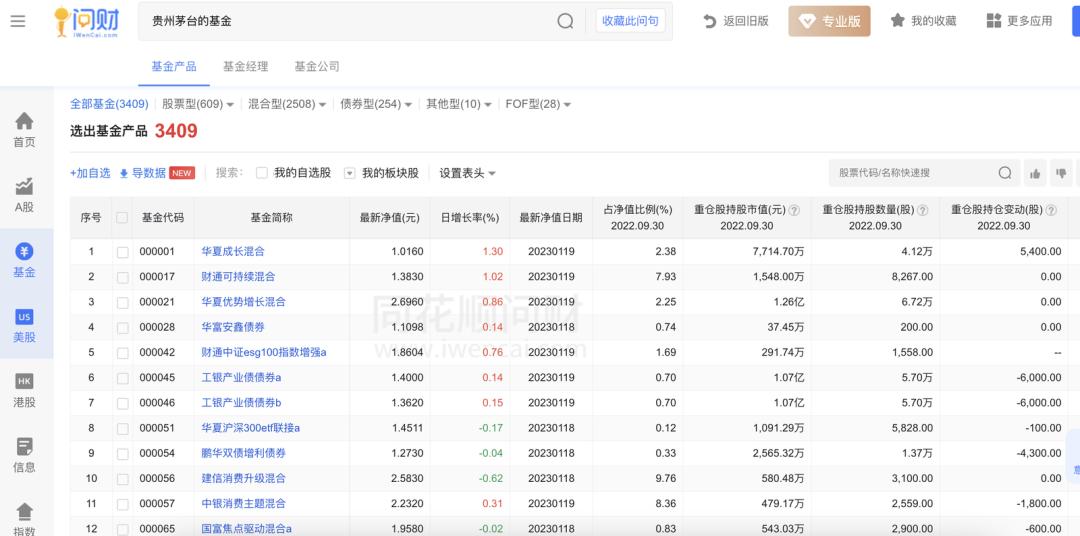Open the more apps grid icon
The width and height of the screenshot is (1080, 536).
(993, 21)
